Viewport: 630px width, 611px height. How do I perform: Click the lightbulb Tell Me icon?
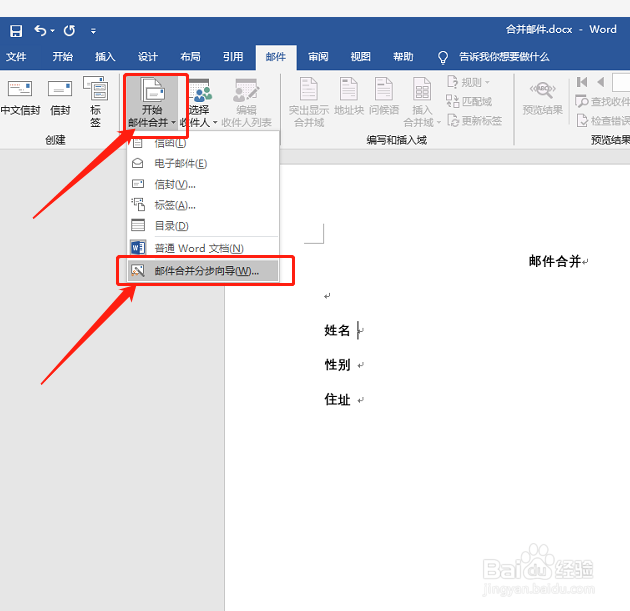443,57
